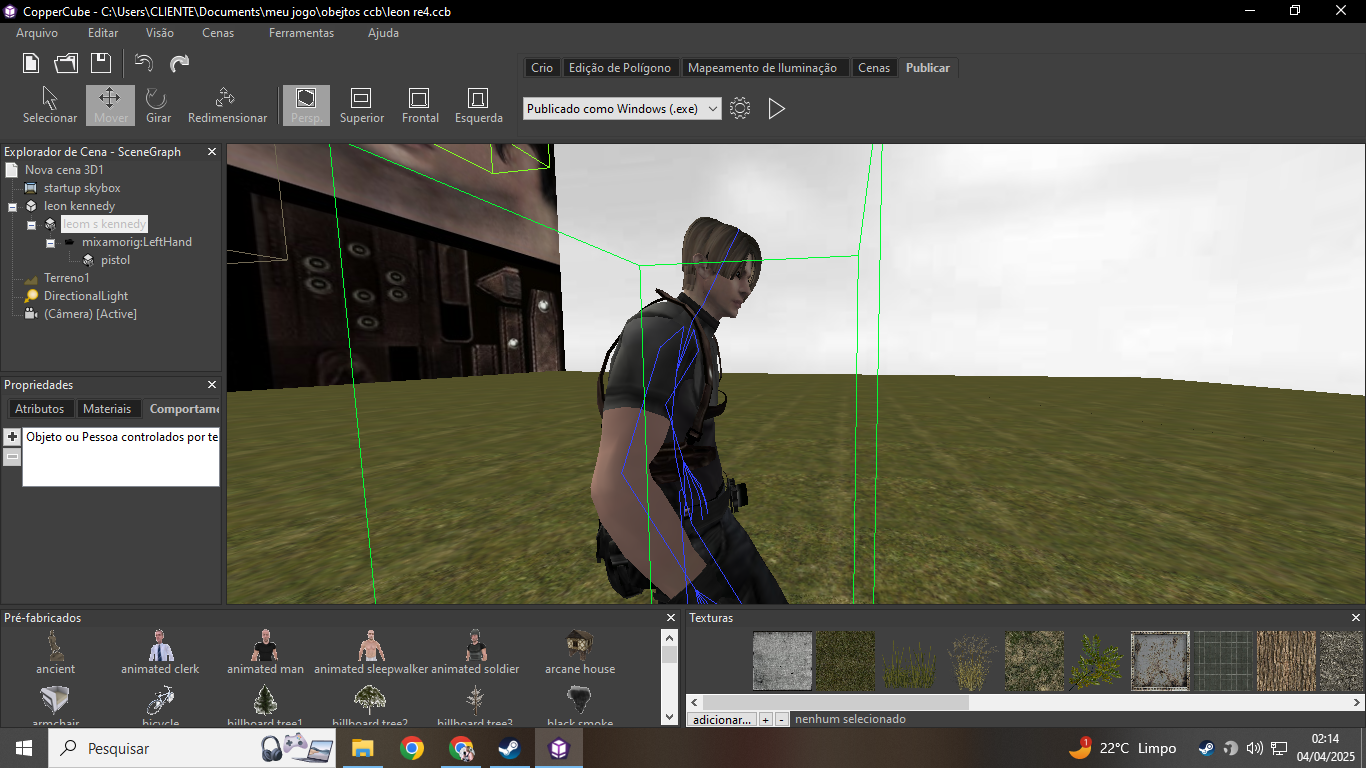Image resolution: width=1366 pixels, height=768 pixels.
Task: Select DirectionalLight in the scene graph
Action: (x=86, y=296)
